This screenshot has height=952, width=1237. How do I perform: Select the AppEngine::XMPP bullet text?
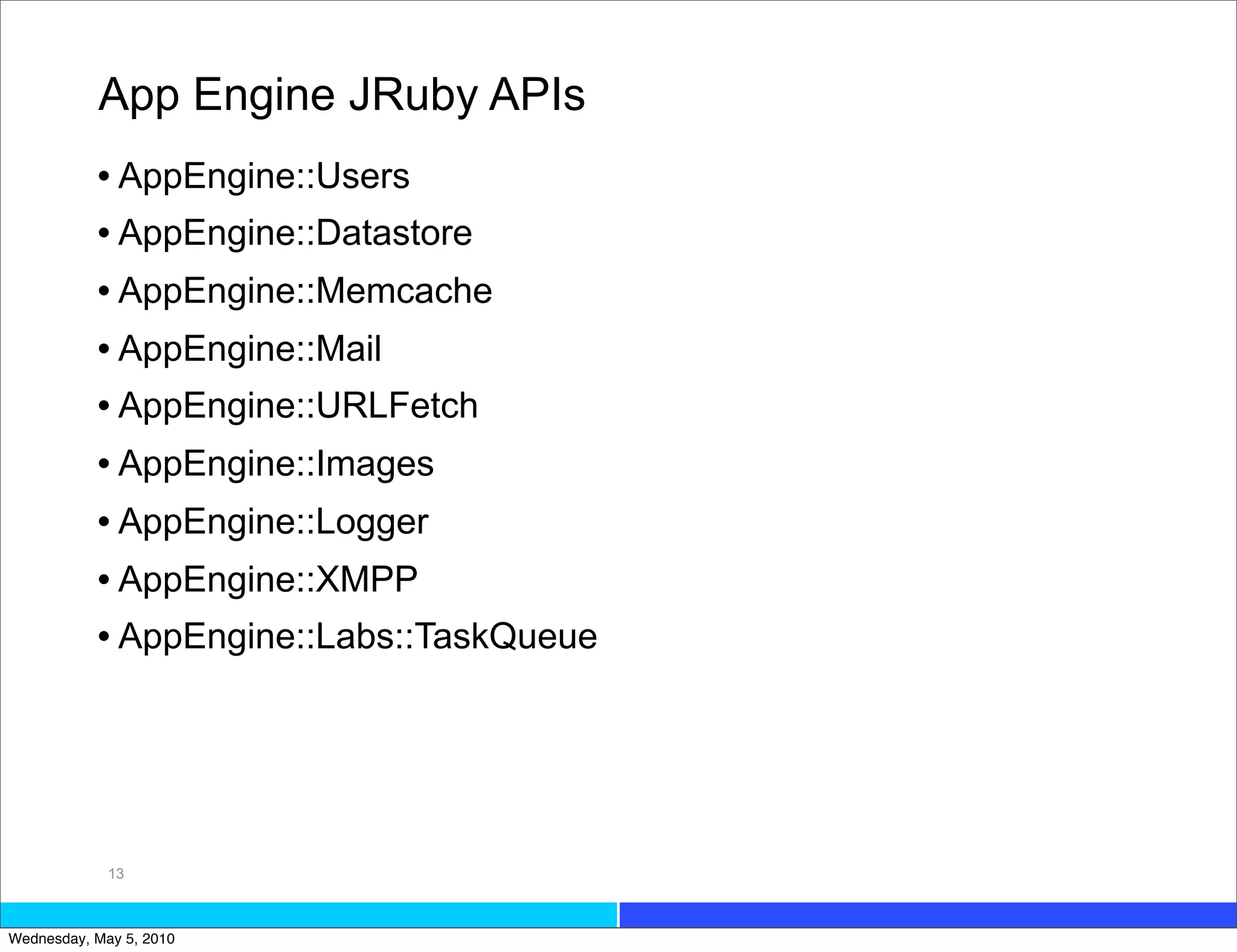point(268,579)
